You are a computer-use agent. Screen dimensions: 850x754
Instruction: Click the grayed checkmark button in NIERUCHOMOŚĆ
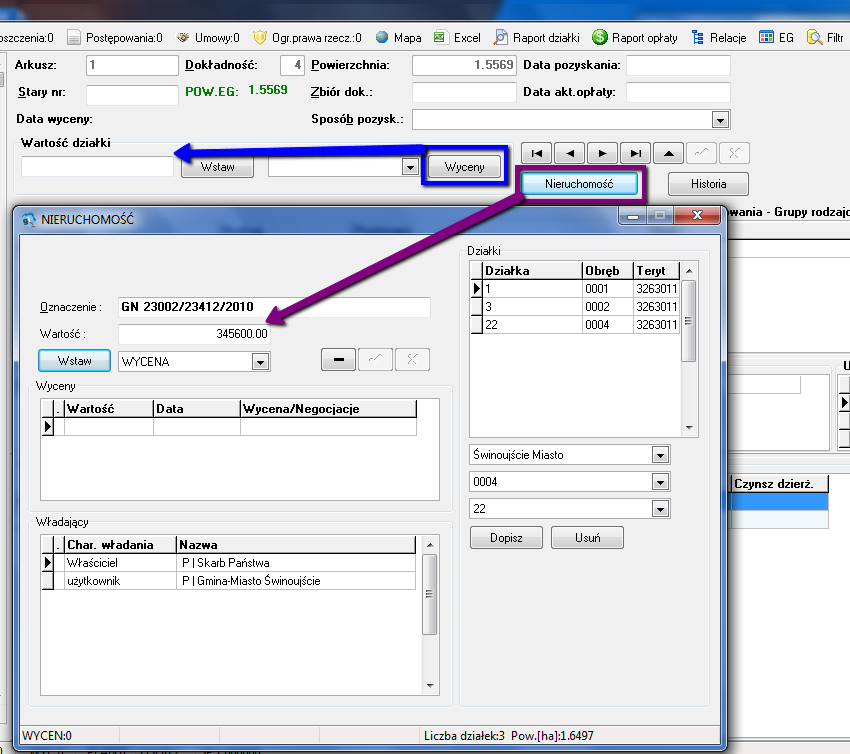pos(375,359)
